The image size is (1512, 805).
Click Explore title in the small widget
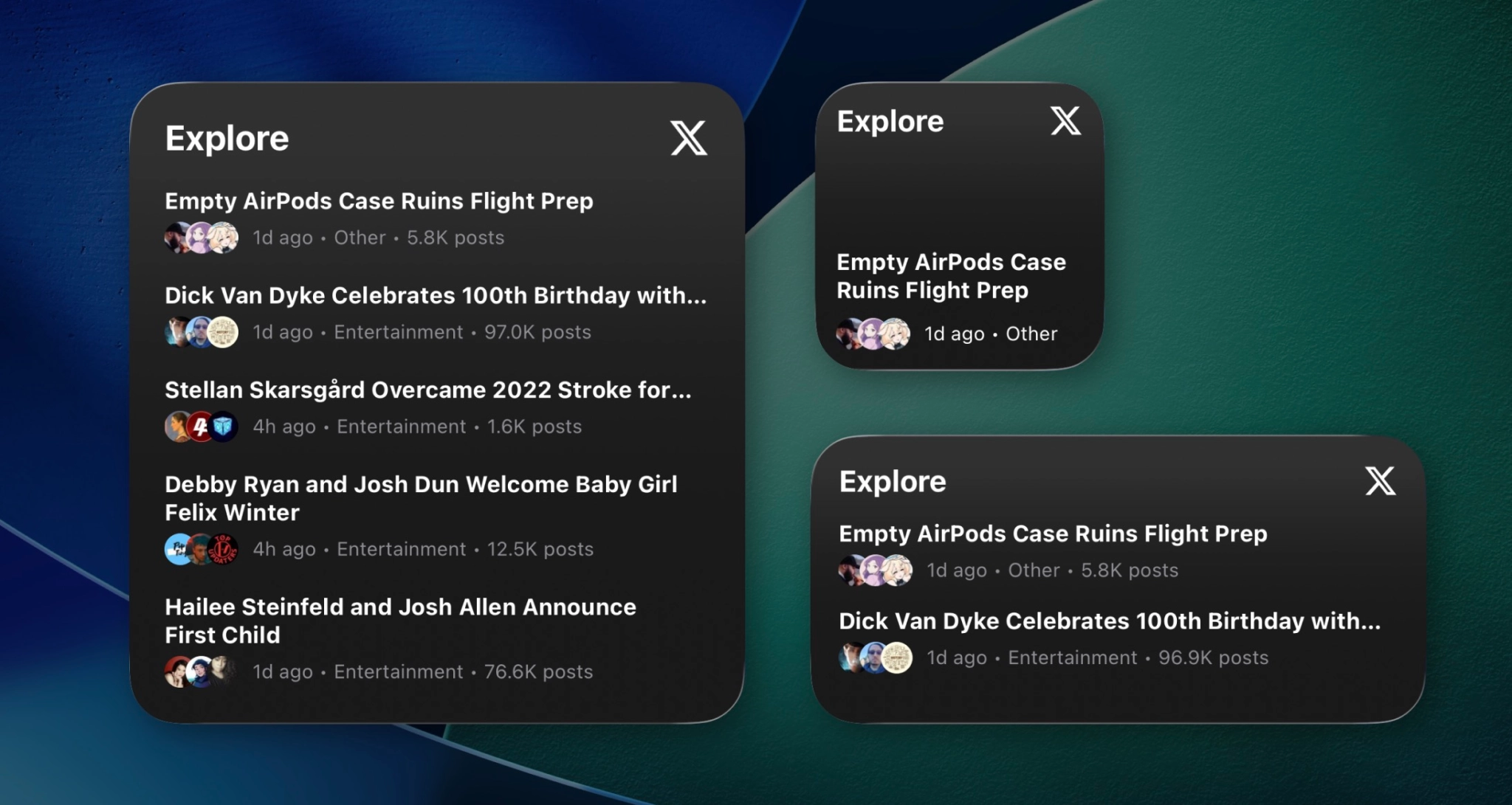[890, 121]
